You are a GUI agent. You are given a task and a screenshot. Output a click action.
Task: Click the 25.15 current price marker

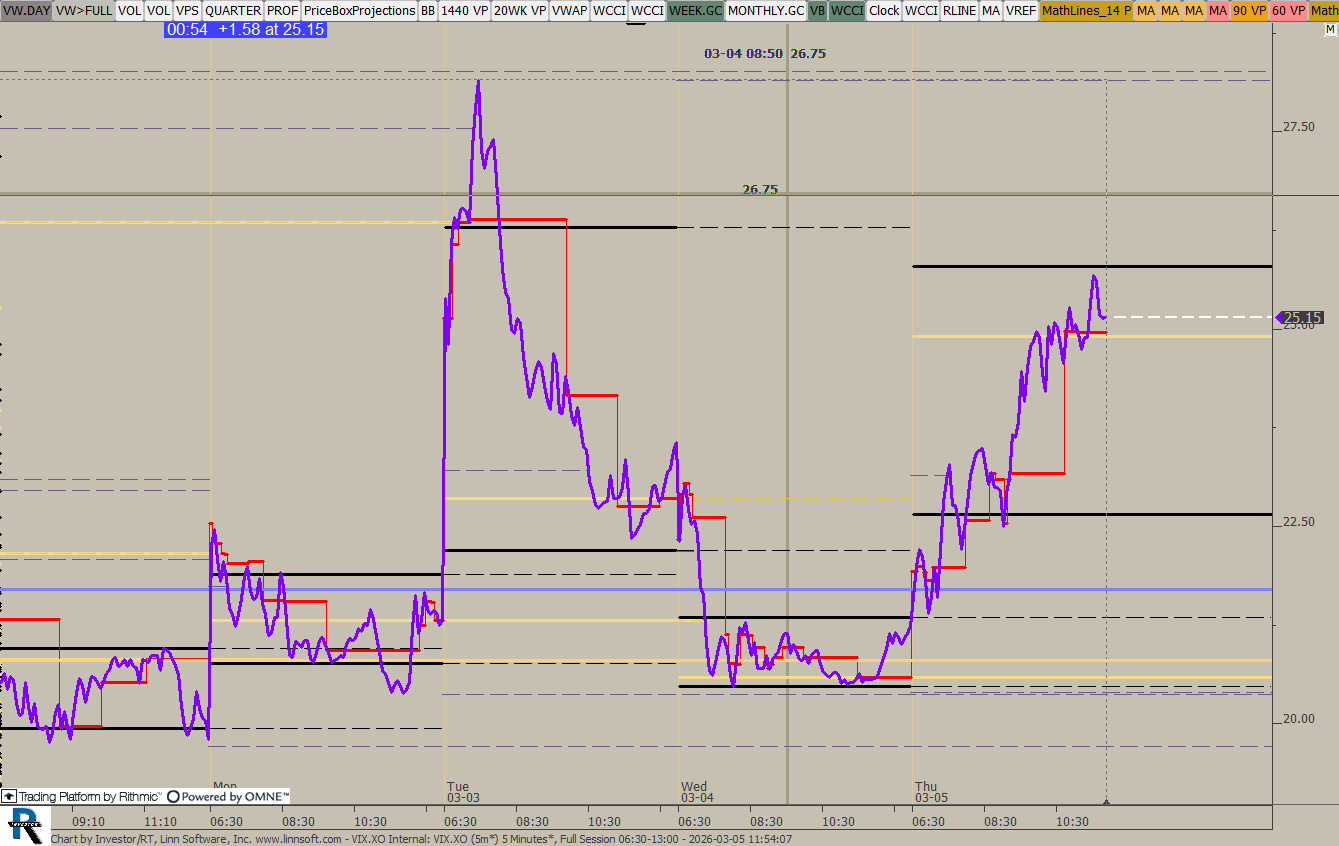tap(1300, 318)
